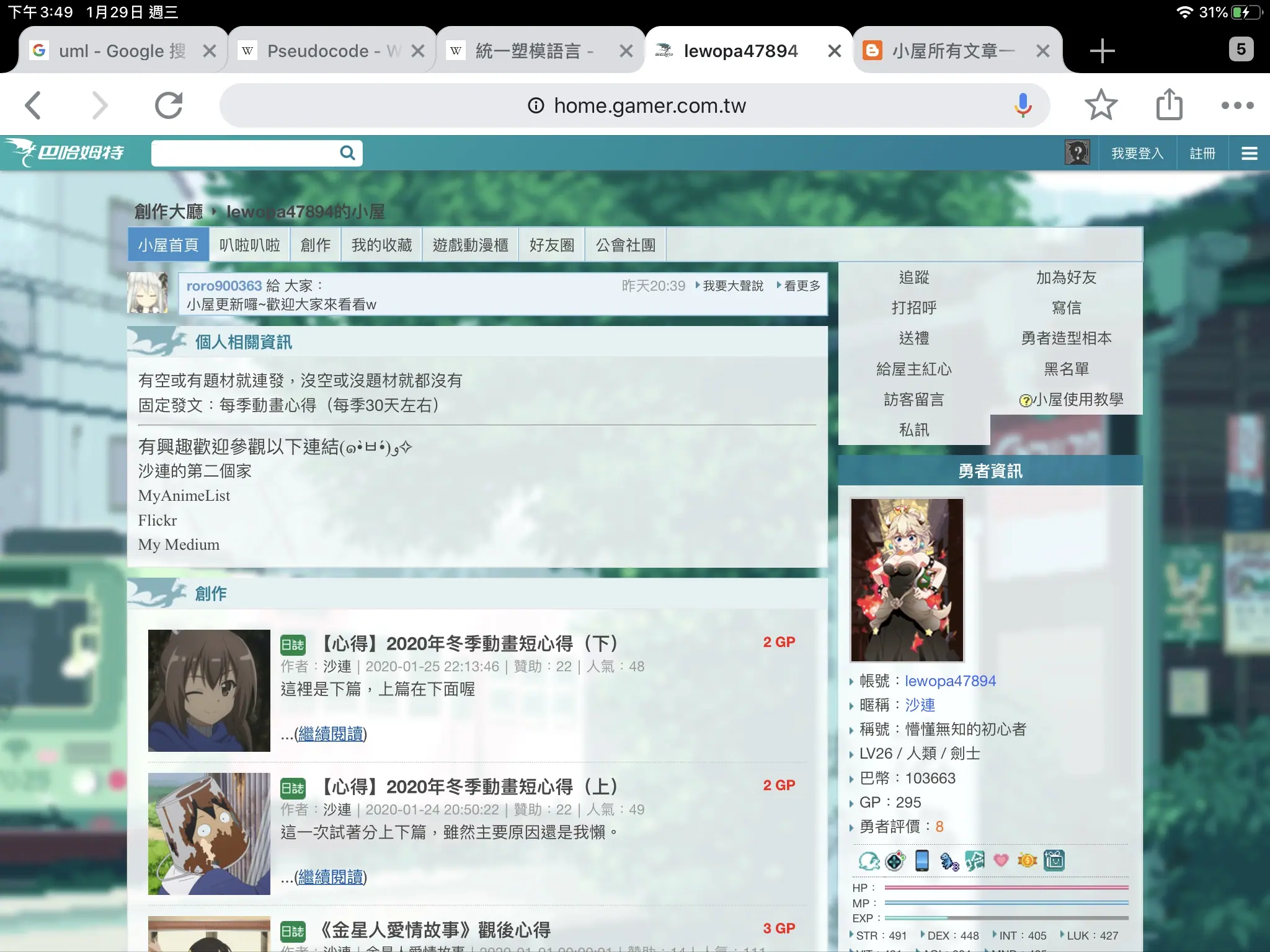Open the hamburger menu in site header
This screenshot has width=1270, height=952.
[1250, 153]
